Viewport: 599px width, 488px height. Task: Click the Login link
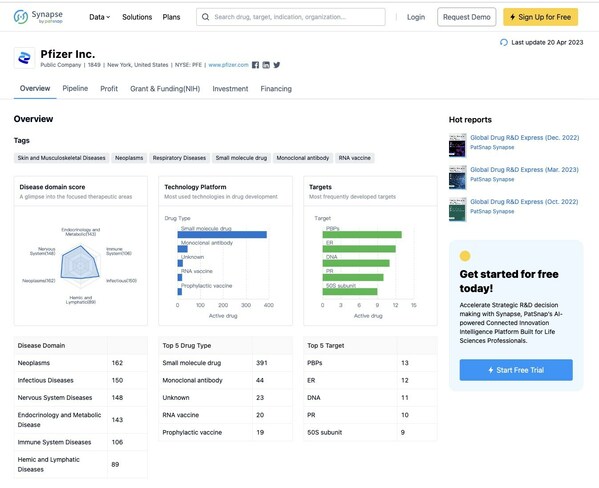416,17
